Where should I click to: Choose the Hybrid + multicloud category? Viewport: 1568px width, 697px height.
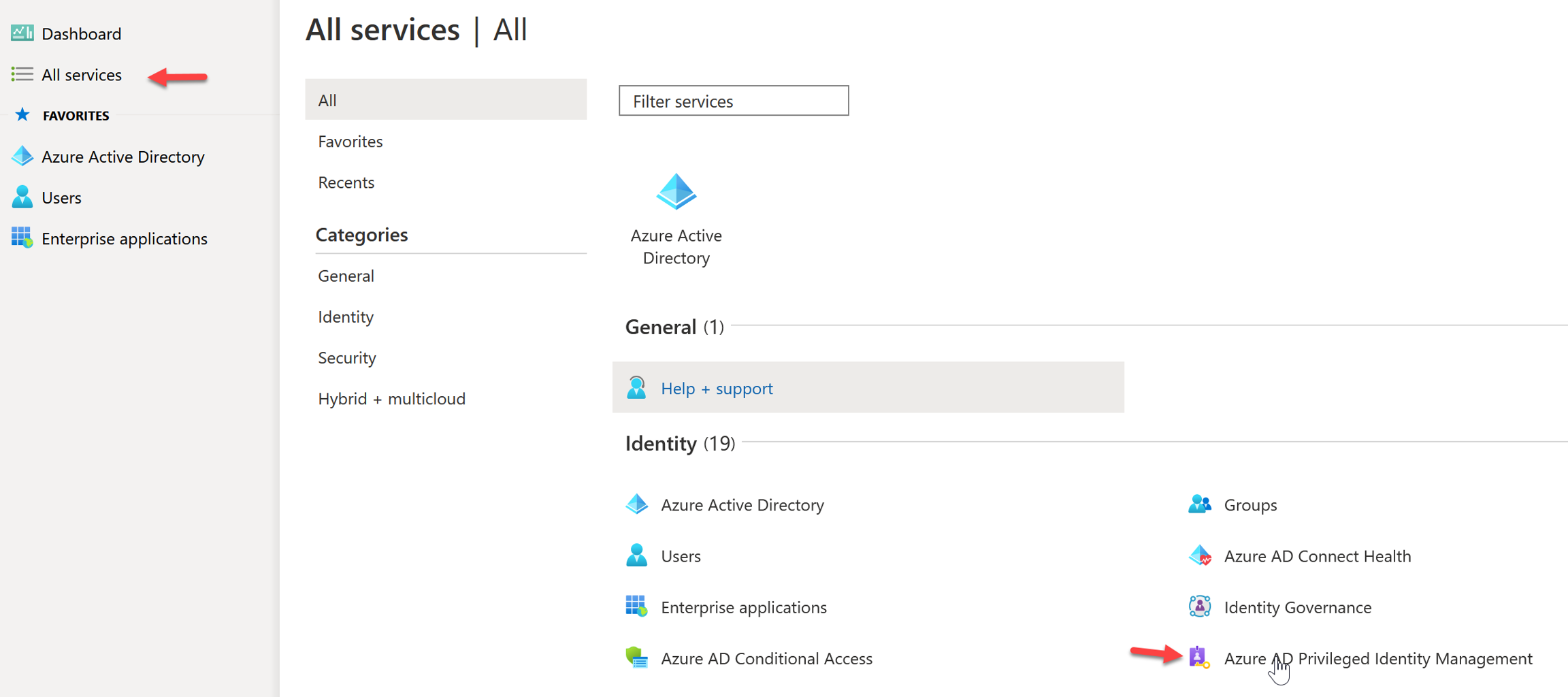392,399
